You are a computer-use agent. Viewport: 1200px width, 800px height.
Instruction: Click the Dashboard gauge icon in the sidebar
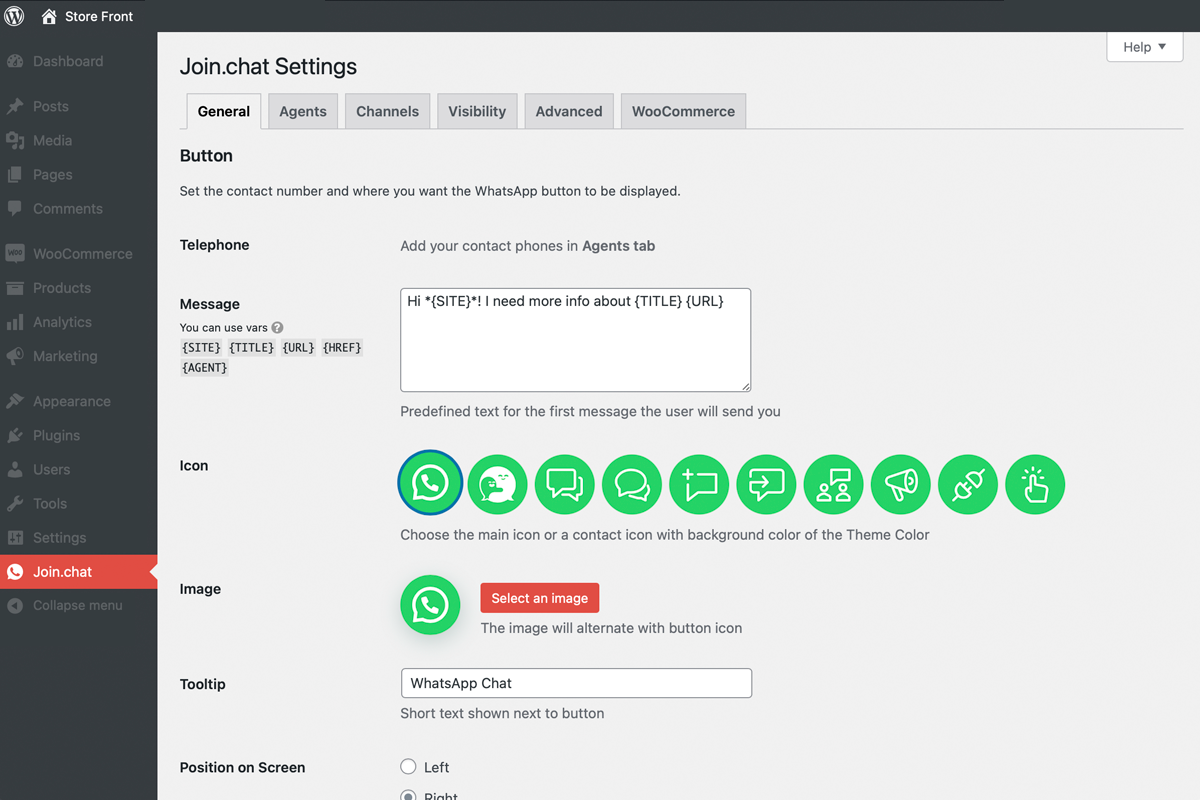15,61
